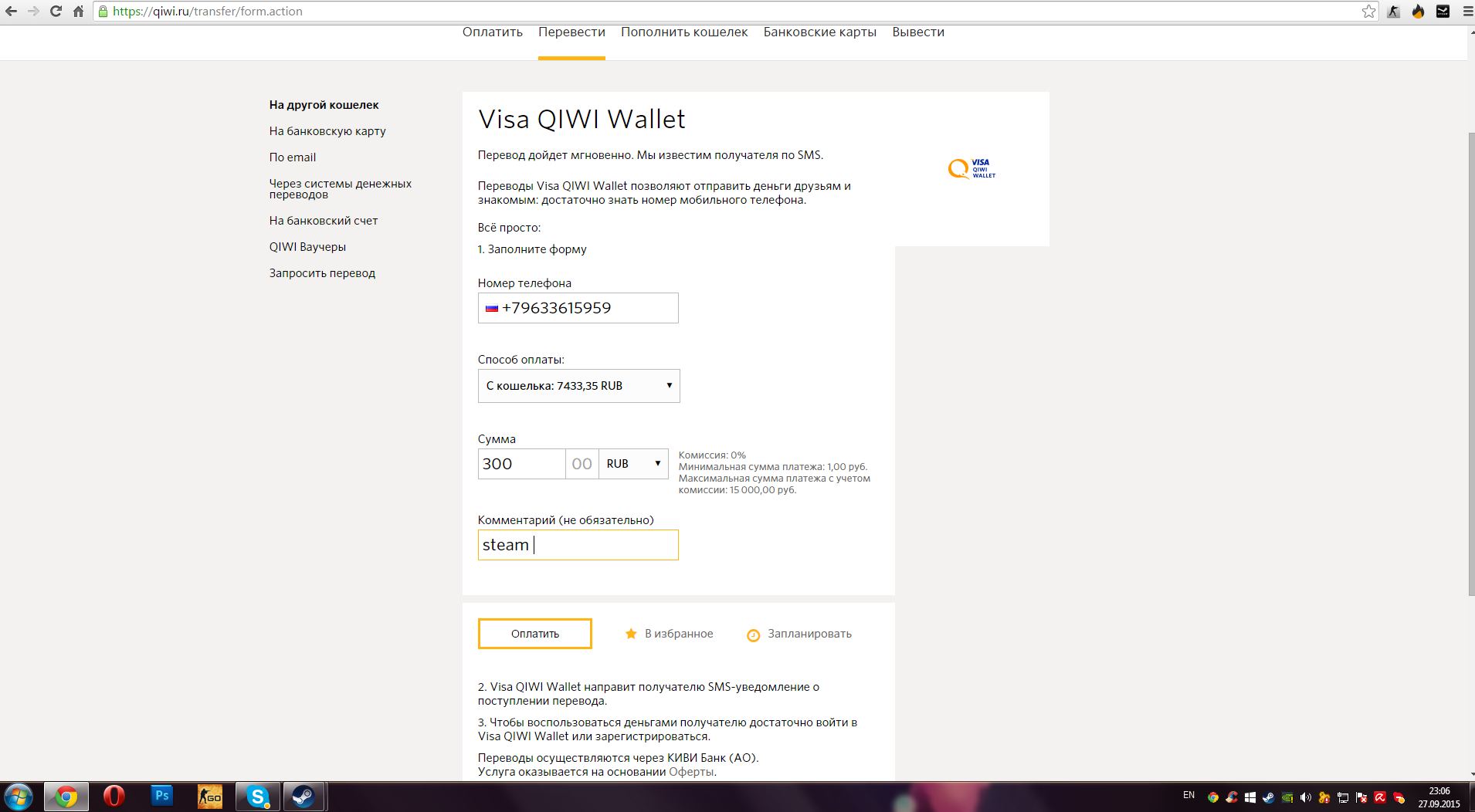Open NVIDIA tray icon

point(1287,797)
